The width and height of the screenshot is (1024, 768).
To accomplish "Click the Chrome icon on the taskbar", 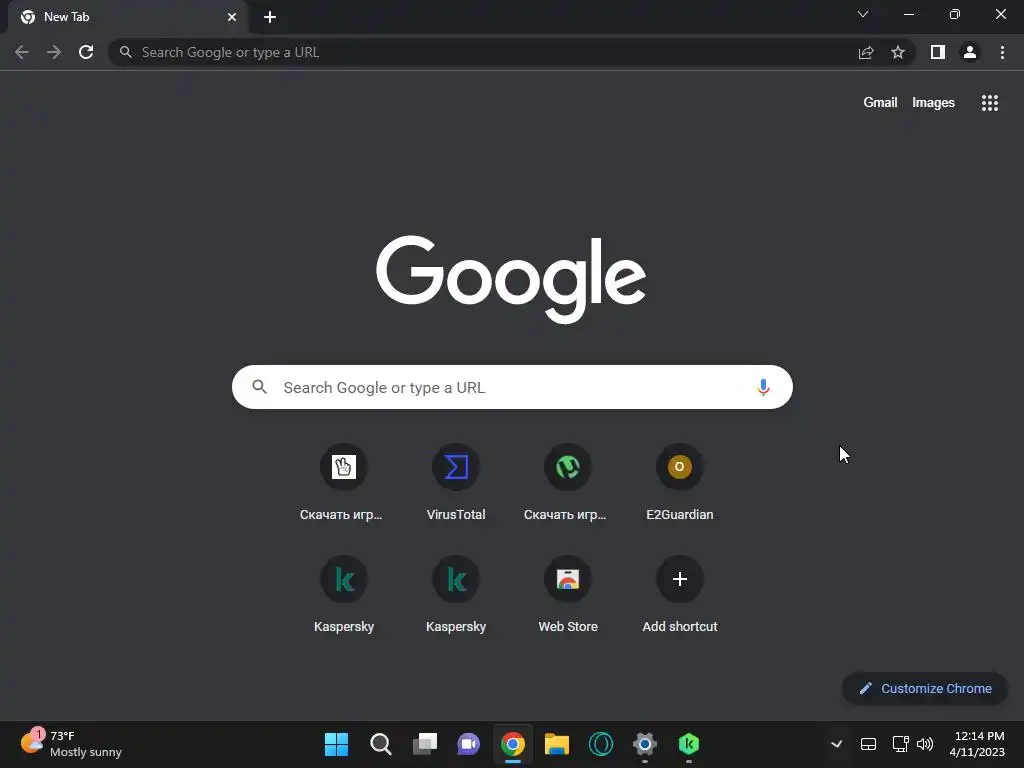I will [513, 744].
